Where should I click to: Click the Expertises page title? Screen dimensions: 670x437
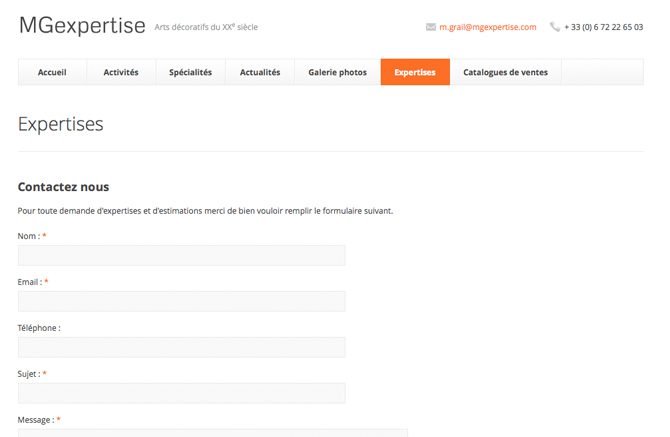point(61,125)
